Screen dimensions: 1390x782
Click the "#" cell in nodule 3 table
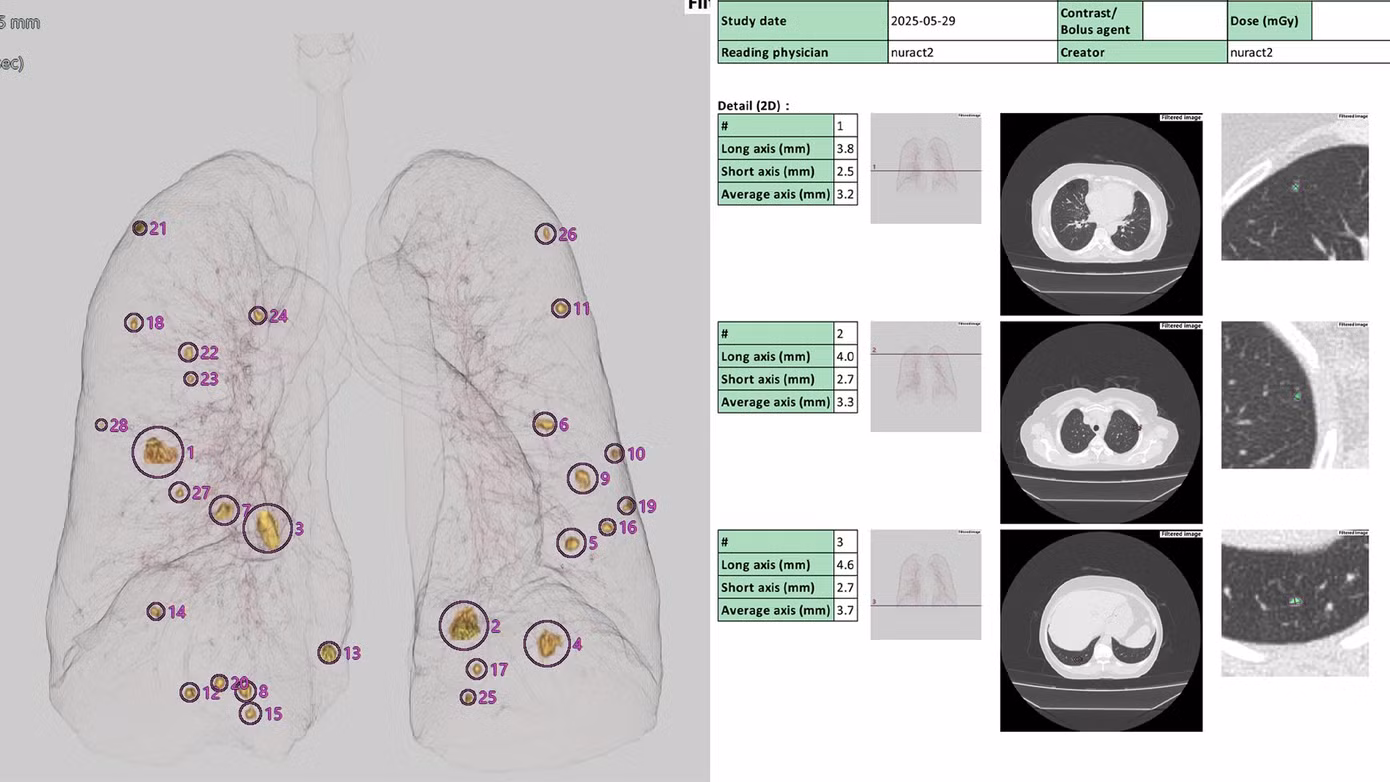pos(776,542)
